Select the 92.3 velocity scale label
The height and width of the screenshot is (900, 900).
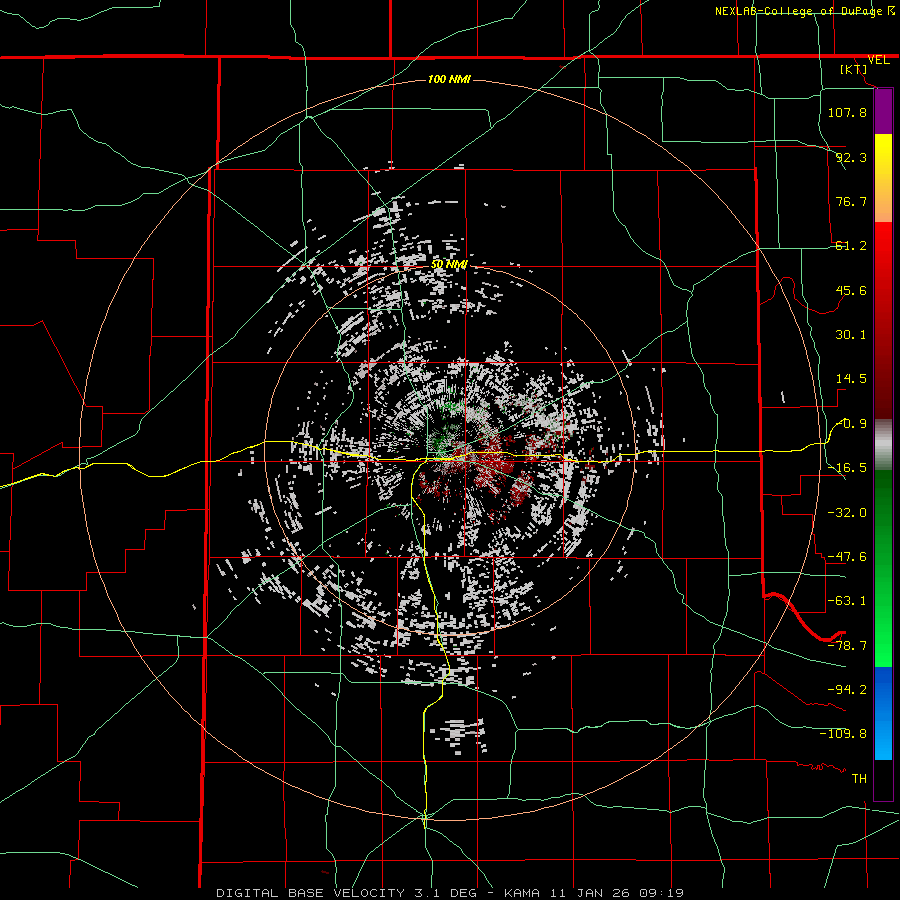(851, 157)
